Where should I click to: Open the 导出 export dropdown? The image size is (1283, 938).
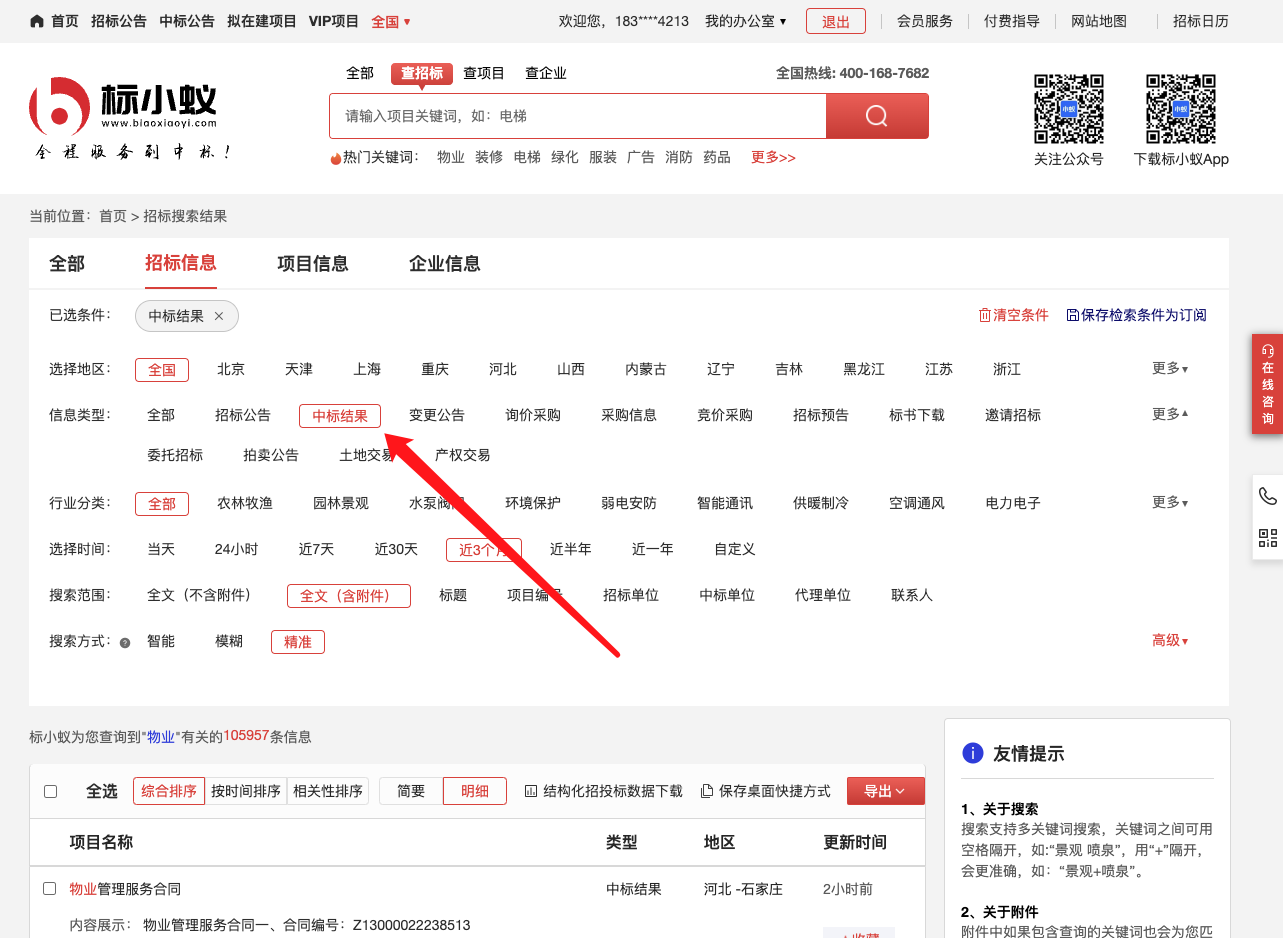(885, 791)
